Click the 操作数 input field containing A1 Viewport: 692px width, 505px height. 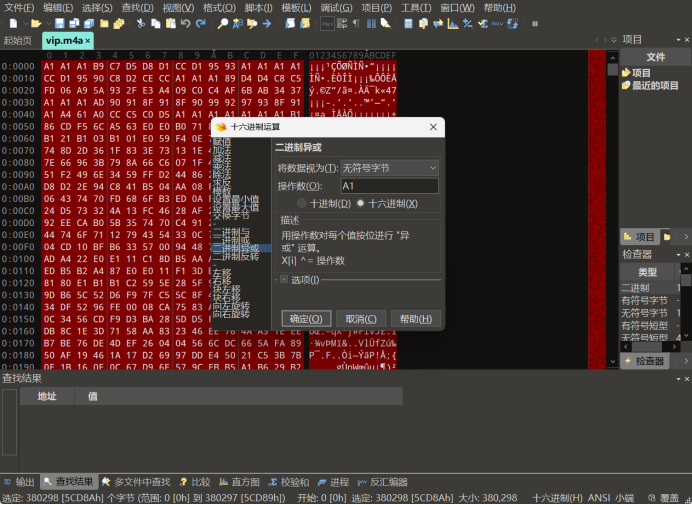pyautogui.click(x=390, y=186)
